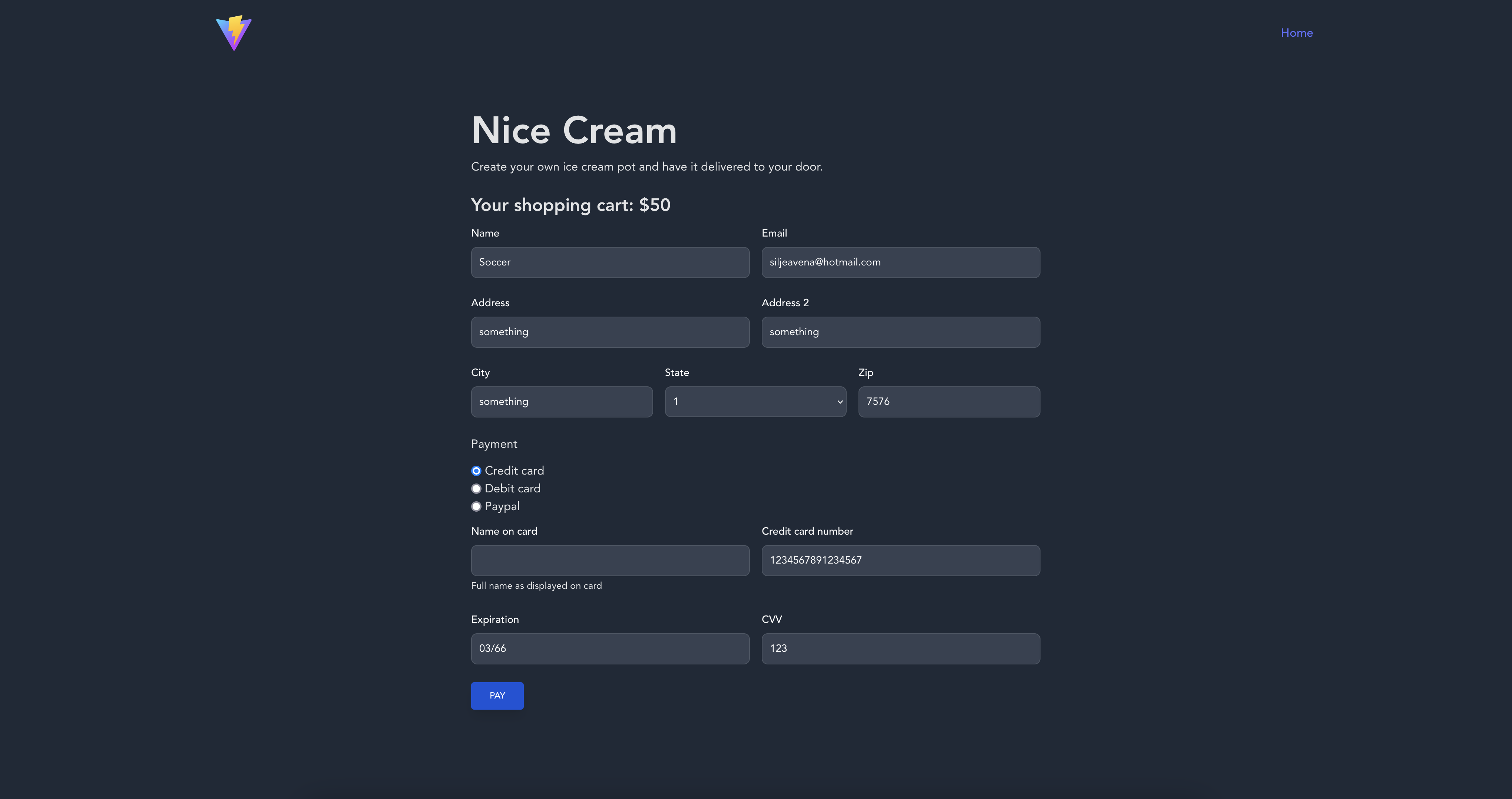This screenshot has width=1512, height=799.
Task: Click into the Email input field
Action: 900,263
